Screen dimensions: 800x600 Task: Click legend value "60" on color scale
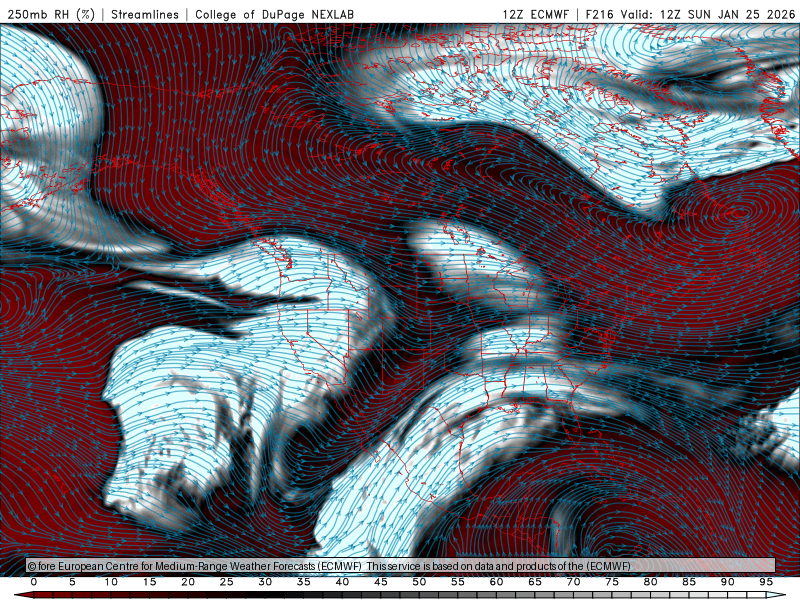coord(496,582)
